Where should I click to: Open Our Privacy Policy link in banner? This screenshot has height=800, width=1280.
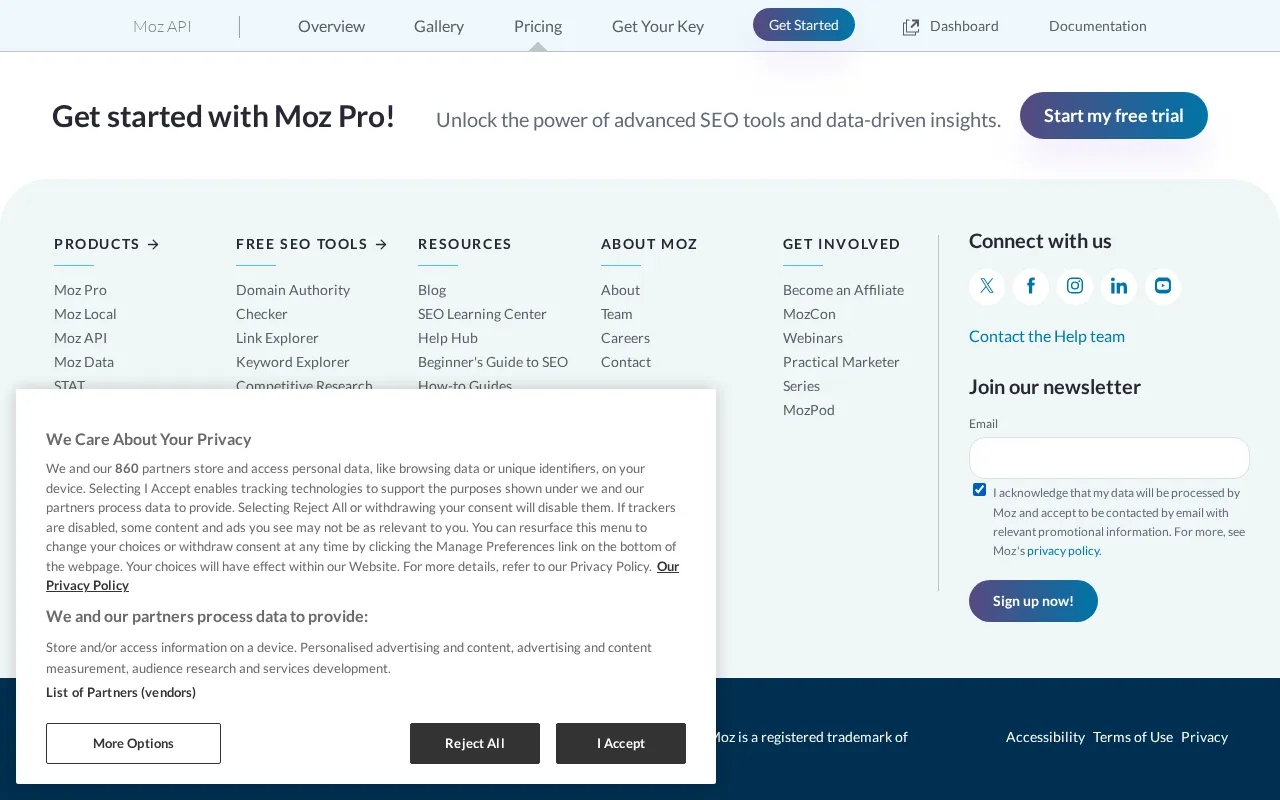(x=668, y=566)
